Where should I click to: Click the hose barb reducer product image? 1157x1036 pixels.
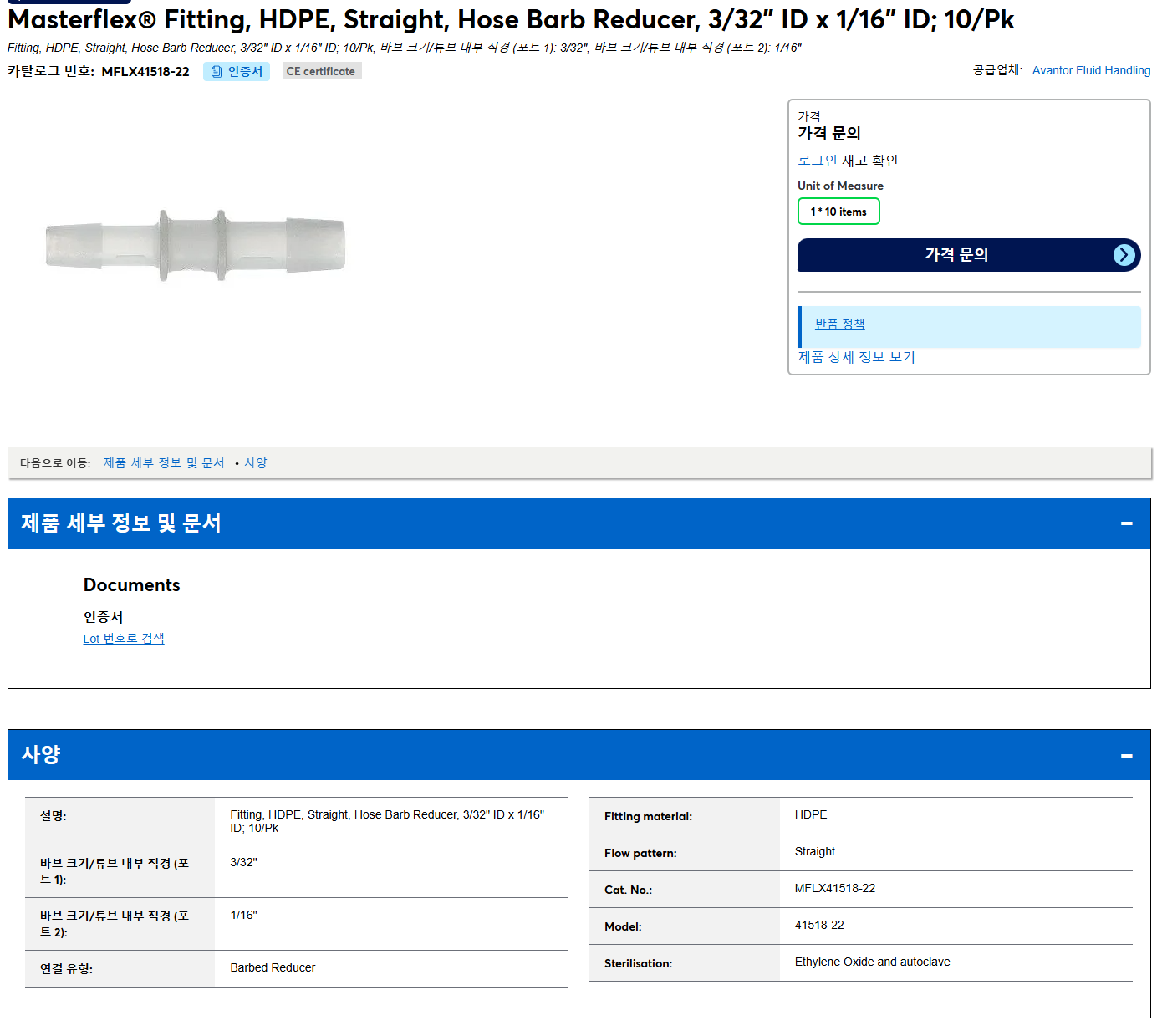click(195, 246)
